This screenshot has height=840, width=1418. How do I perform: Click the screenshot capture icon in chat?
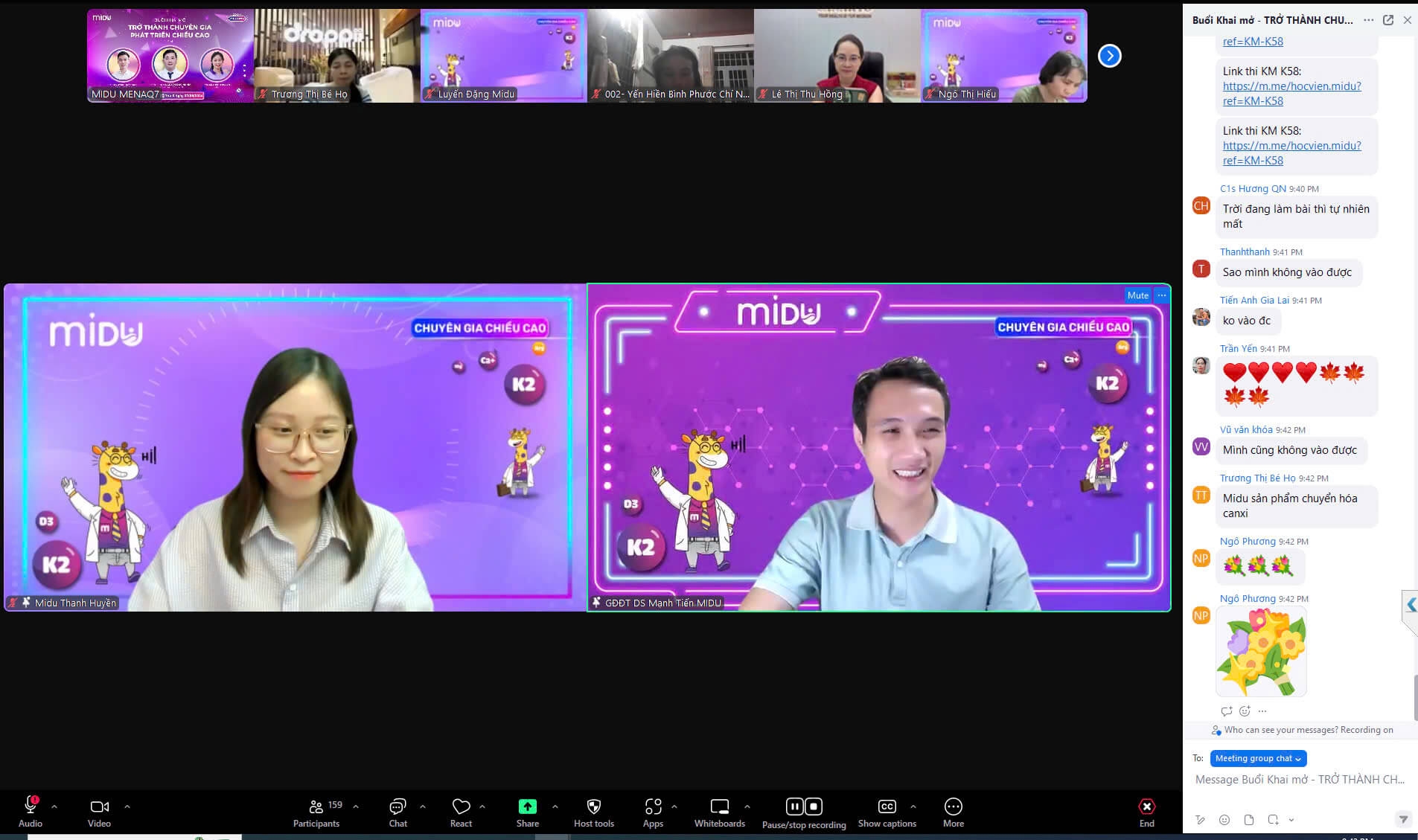pyautogui.click(x=1273, y=820)
